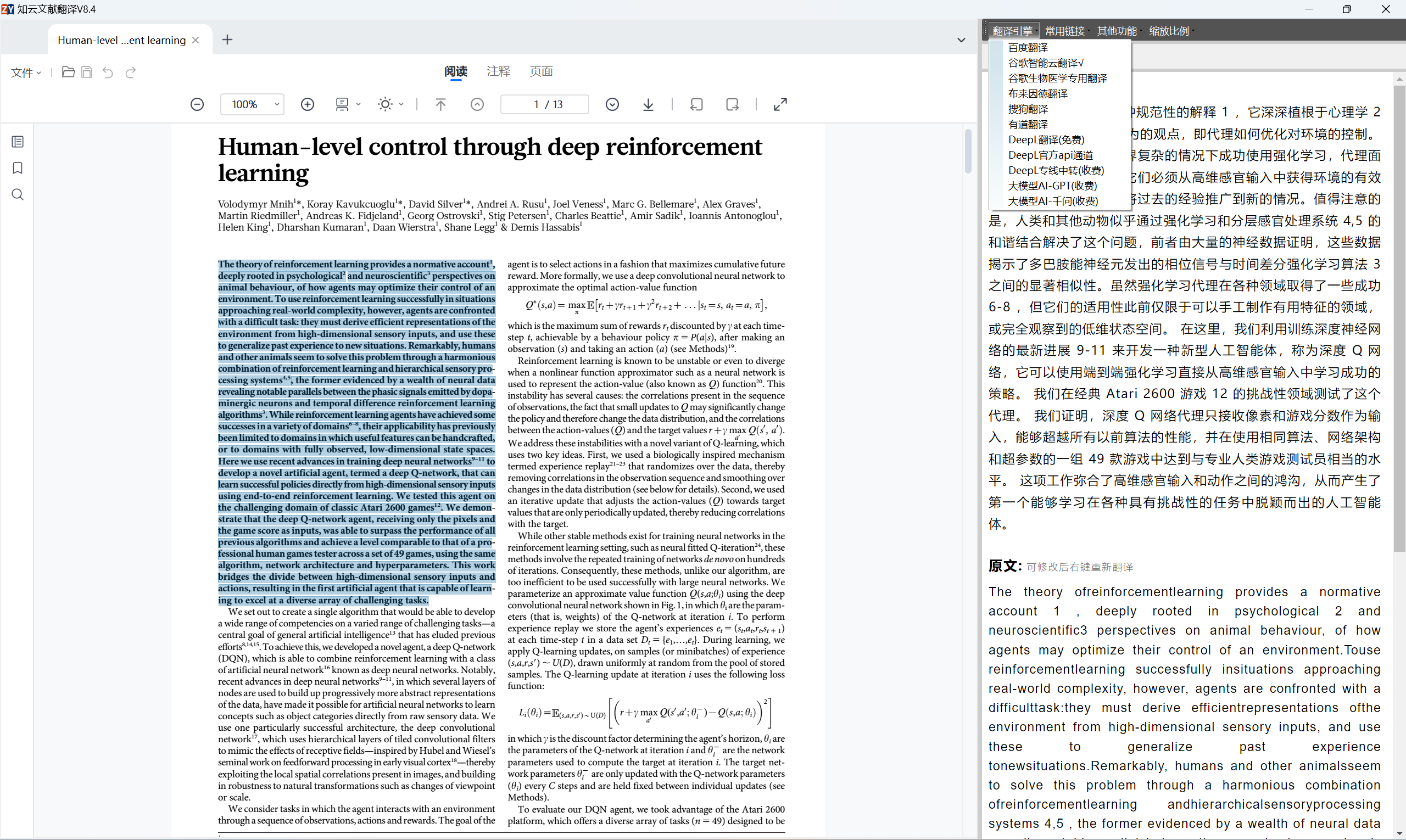Click the scroll to top arrow icon
The height and width of the screenshot is (840, 1406).
(440, 104)
